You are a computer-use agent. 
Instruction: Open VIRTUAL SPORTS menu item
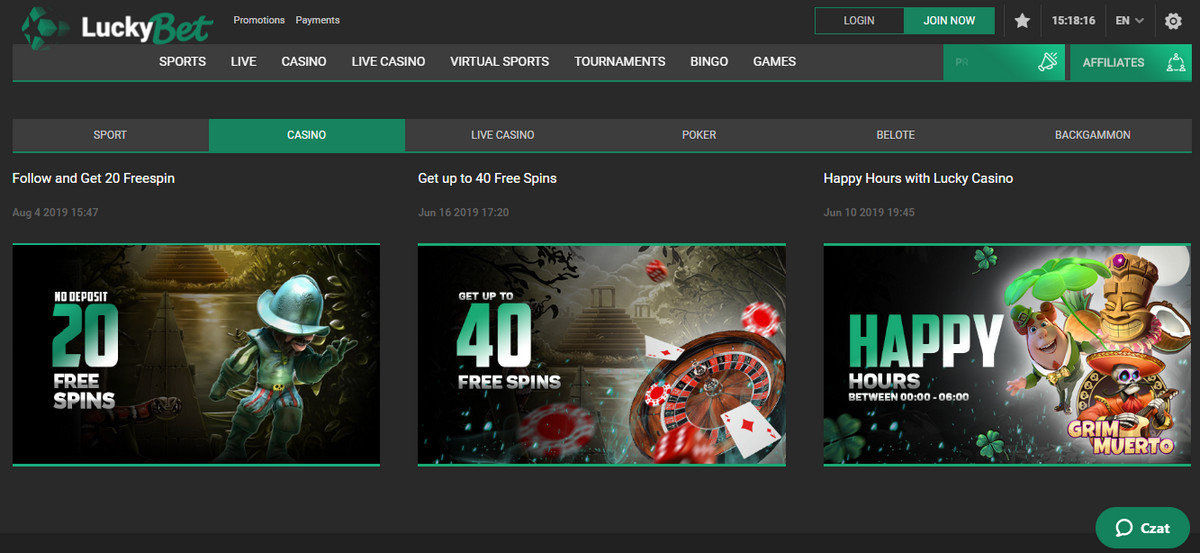499,62
